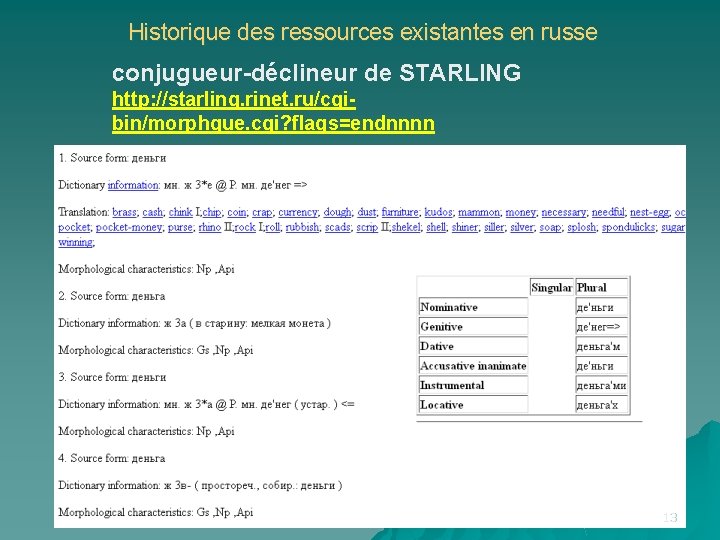The height and width of the screenshot is (540, 720).
Task: Click slide number 13
Action: tap(670, 518)
